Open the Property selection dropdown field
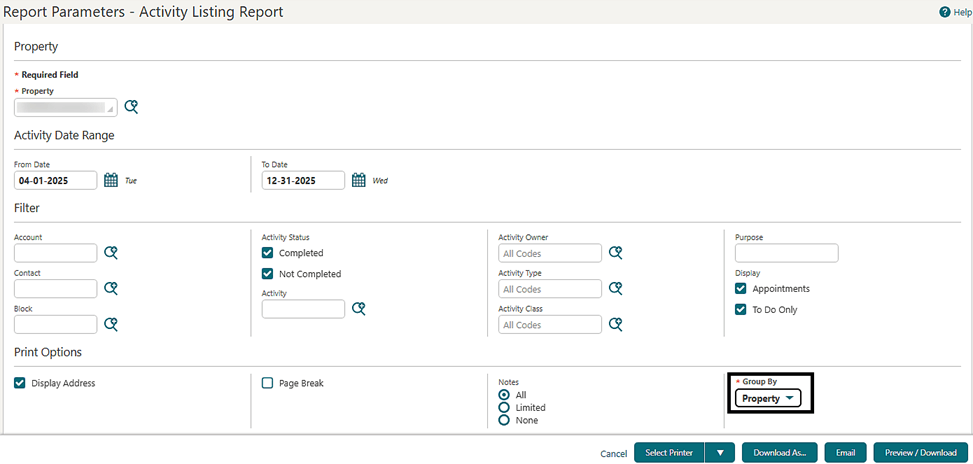 pyautogui.click(x=66, y=107)
